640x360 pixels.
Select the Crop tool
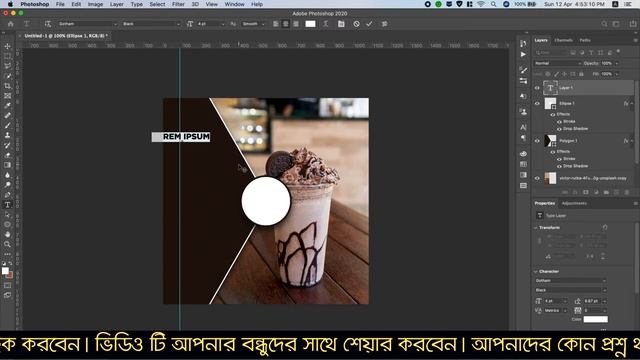pyautogui.click(x=7, y=86)
